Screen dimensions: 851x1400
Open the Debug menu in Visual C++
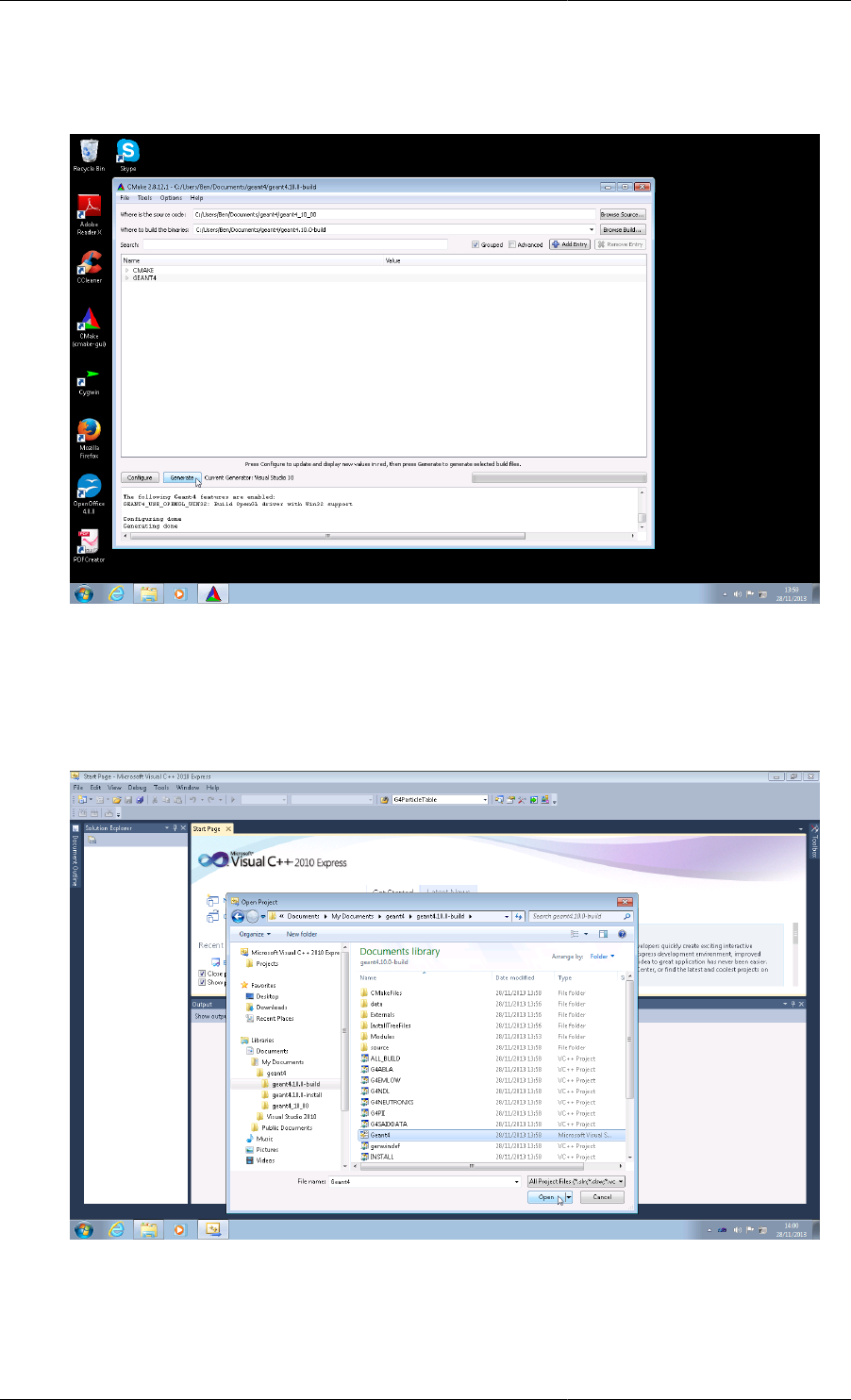(x=138, y=787)
